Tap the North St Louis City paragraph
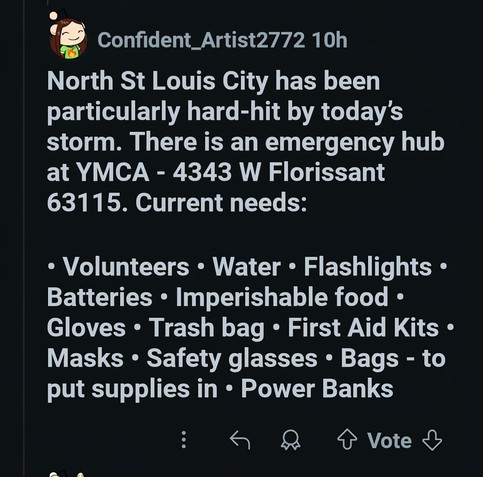Screen dimensions: 483x477 coord(246,141)
